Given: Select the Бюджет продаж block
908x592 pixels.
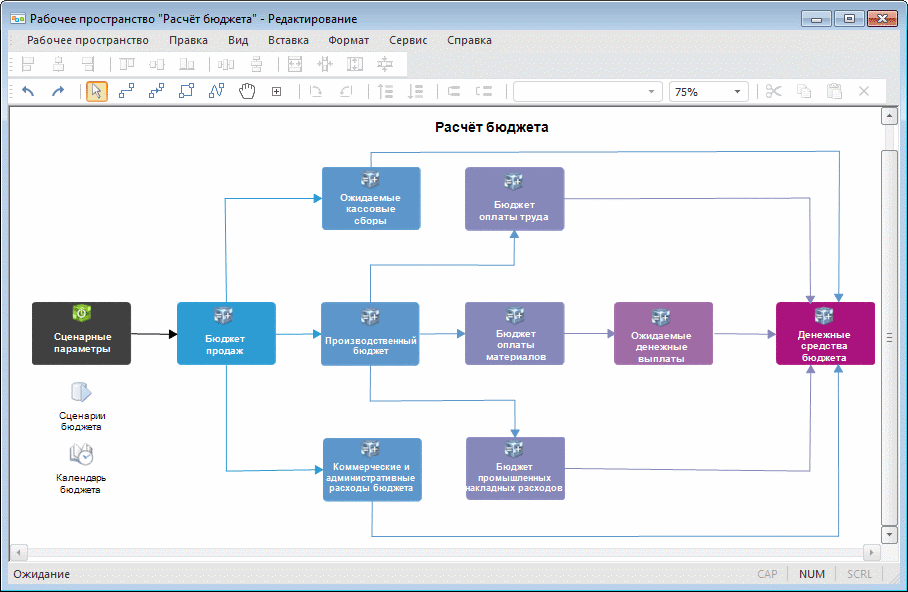Looking at the screenshot, I should click(x=226, y=334).
